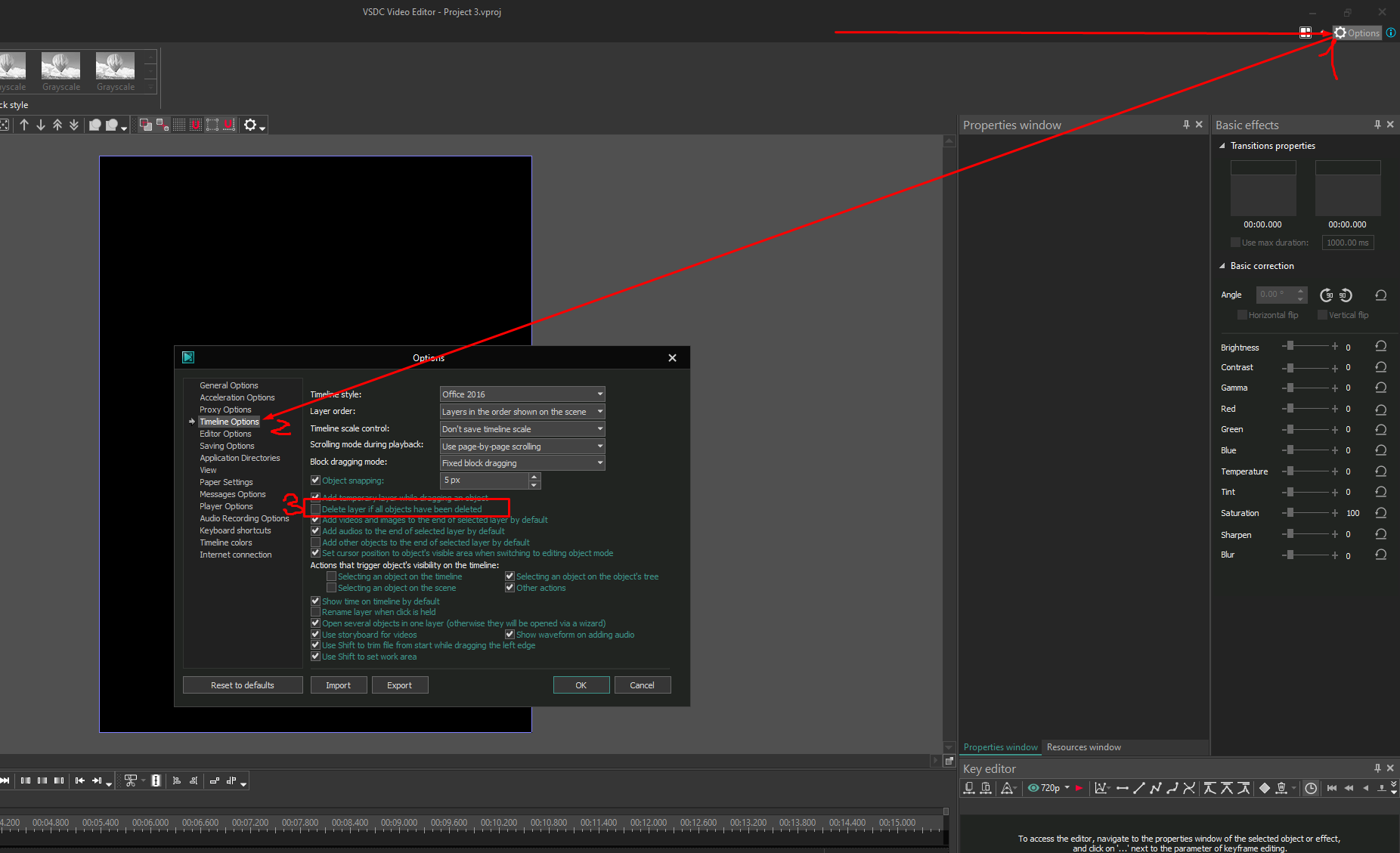
Task: Jump to first keyframe in Key editor
Action: tap(1332, 788)
